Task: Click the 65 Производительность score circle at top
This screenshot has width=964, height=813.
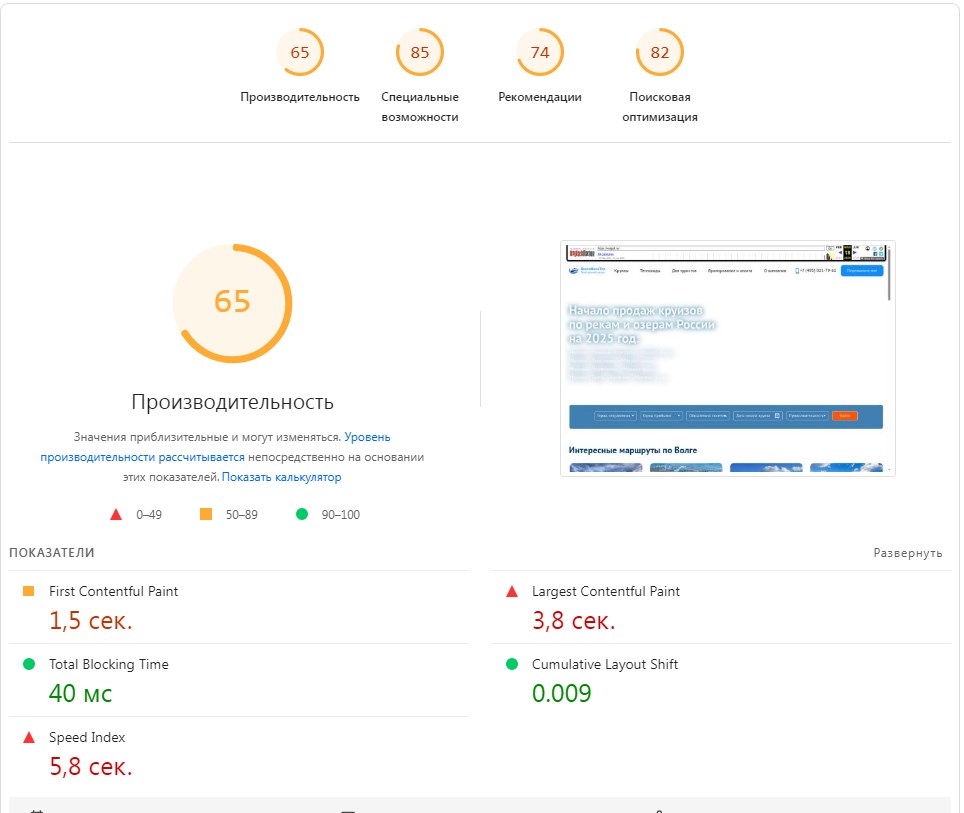Action: coord(299,52)
